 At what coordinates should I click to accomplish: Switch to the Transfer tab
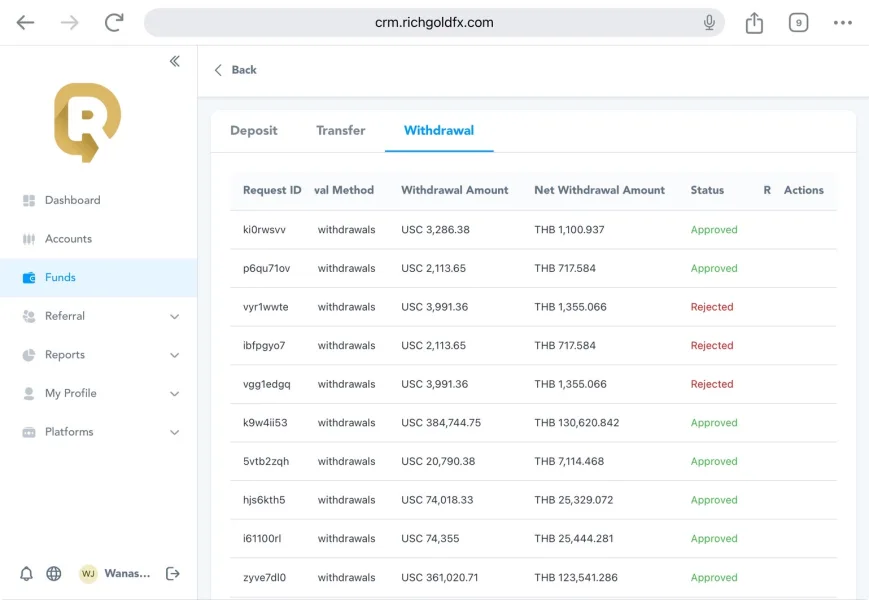(341, 130)
